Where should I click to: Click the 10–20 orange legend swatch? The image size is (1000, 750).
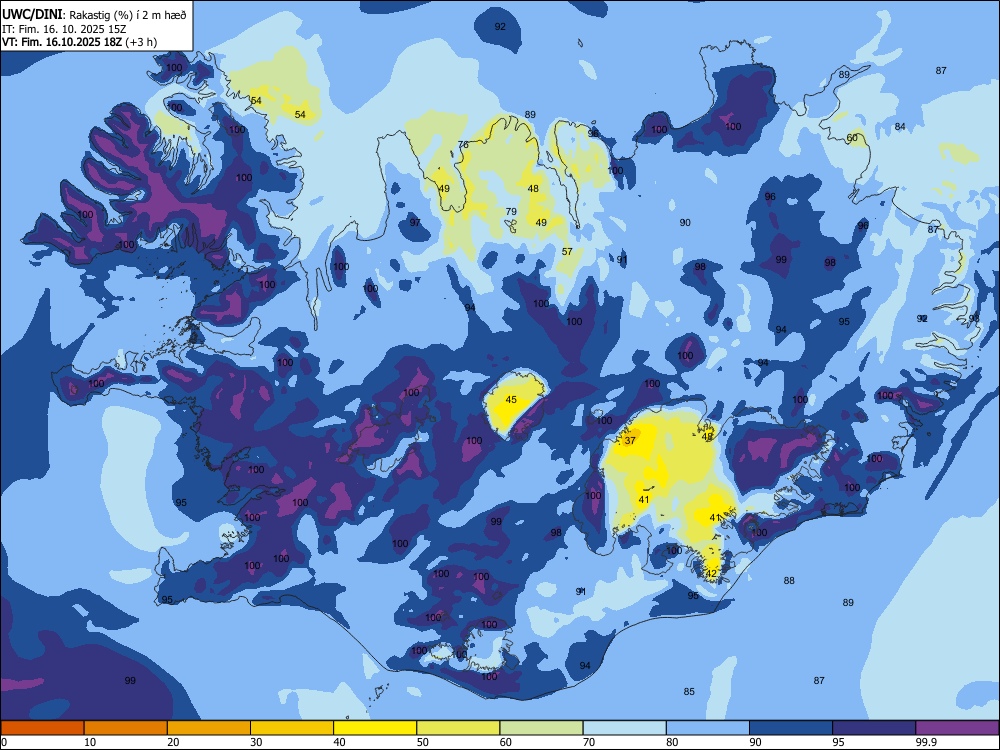click(x=126, y=728)
